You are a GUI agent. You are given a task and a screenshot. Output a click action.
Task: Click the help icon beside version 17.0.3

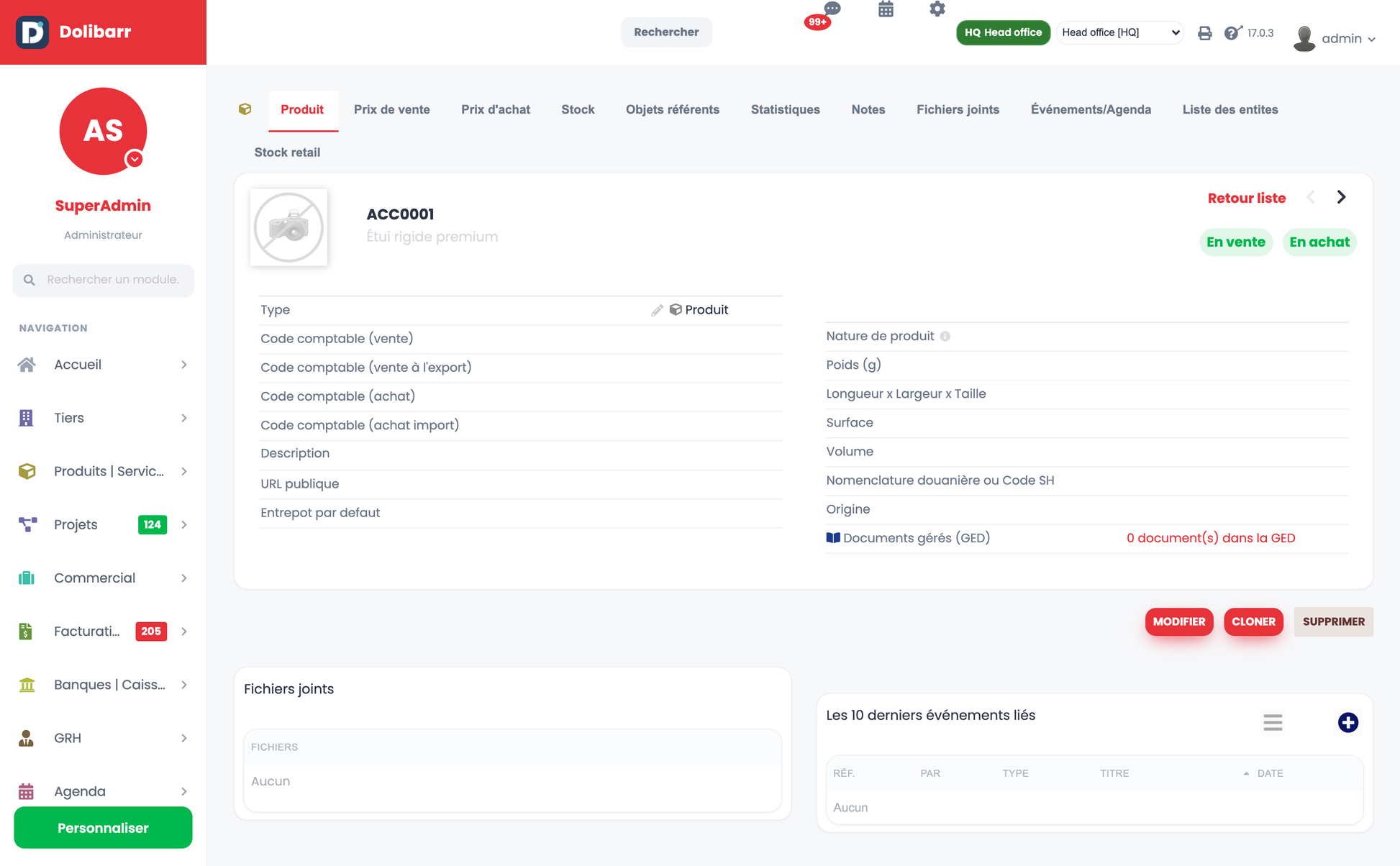coord(1232,33)
